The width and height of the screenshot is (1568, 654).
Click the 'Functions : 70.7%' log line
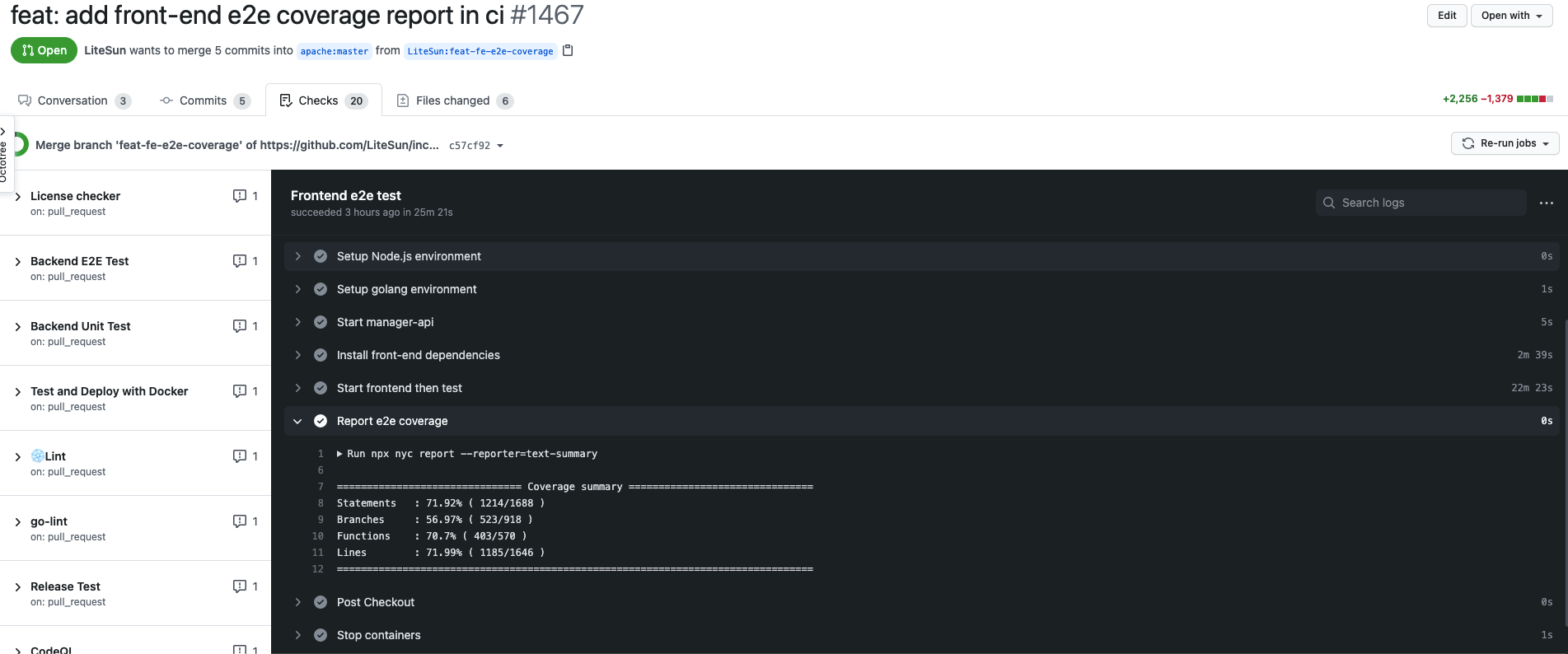click(432, 536)
